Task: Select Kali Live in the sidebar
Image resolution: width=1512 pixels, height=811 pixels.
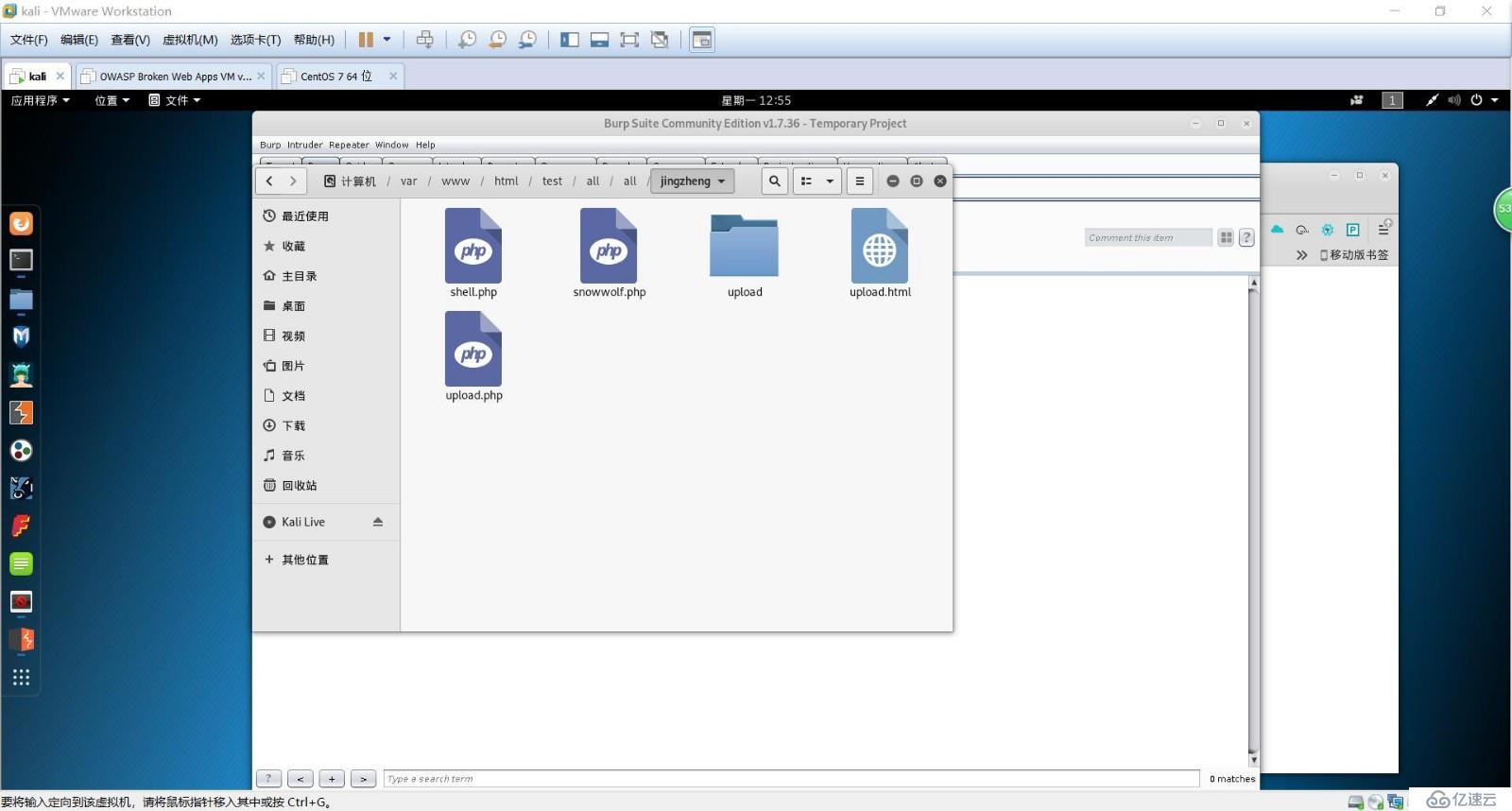Action: pyautogui.click(x=326, y=522)
